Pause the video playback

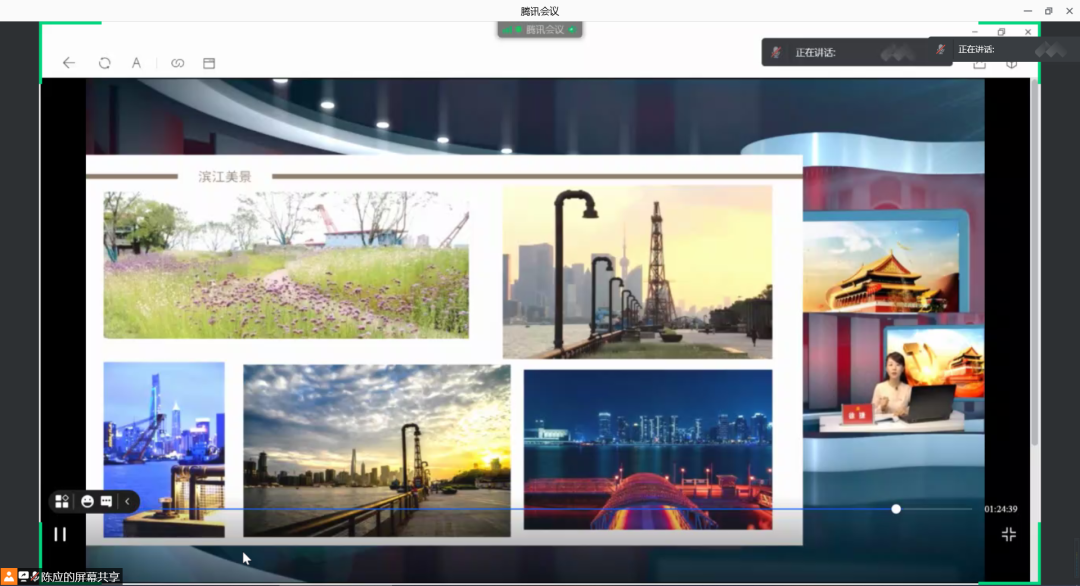60,534
